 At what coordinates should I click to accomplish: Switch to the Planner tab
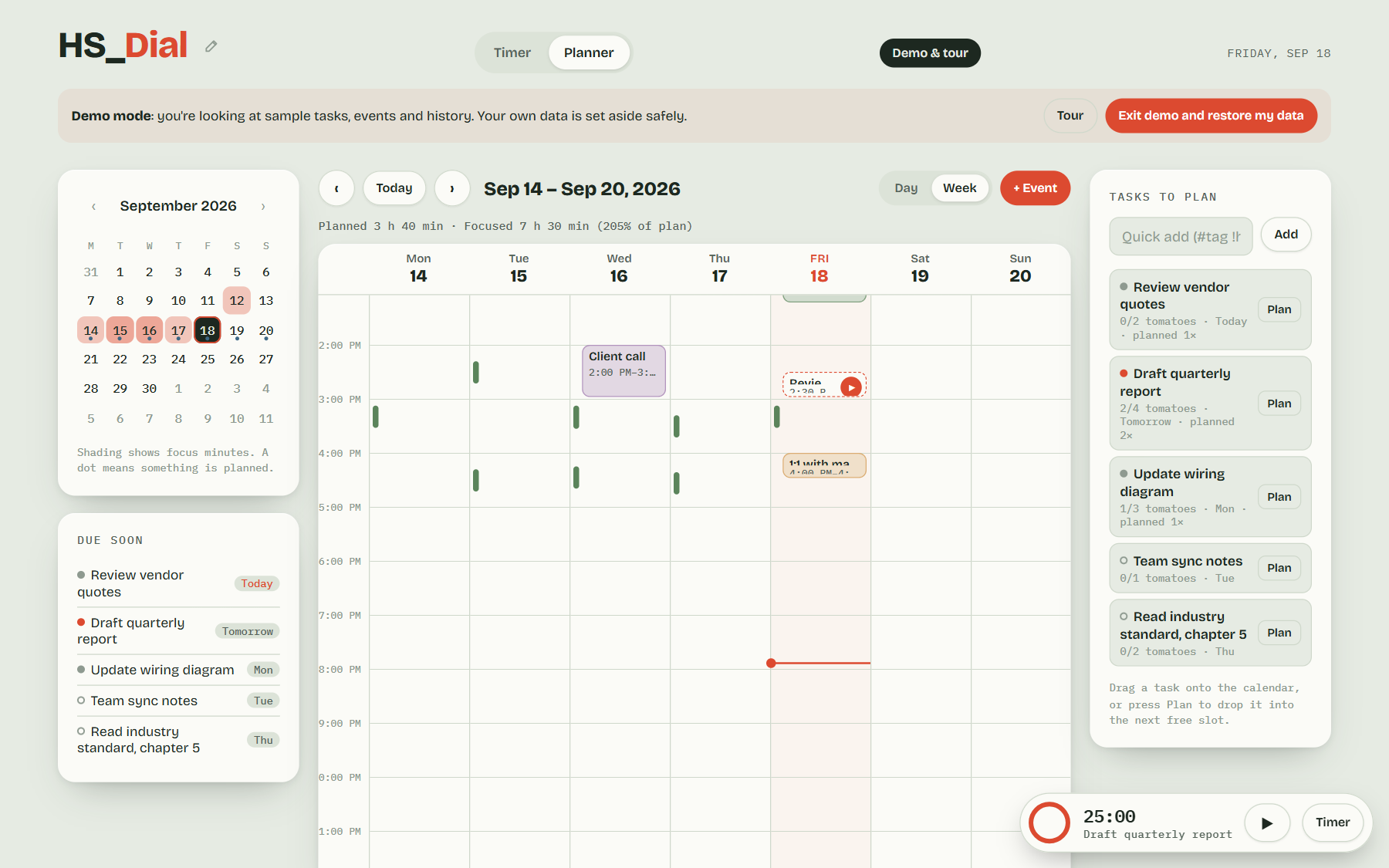coord(589,52)
